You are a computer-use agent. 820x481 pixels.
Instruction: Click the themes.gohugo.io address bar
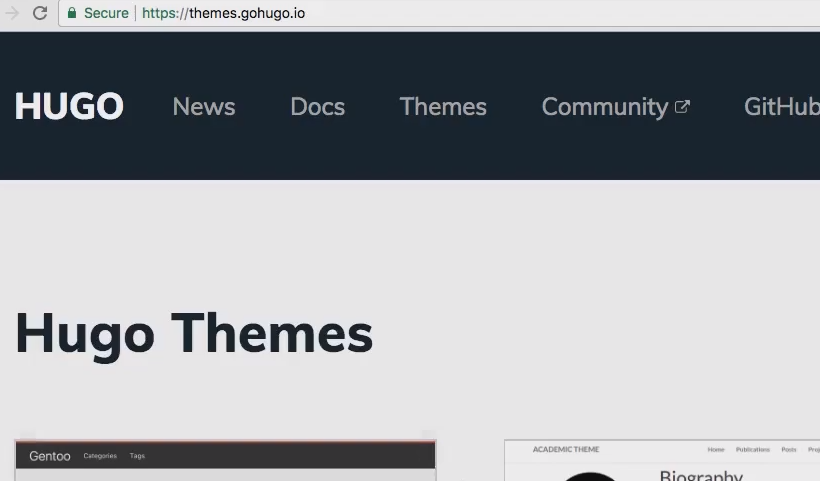[439, 13]
